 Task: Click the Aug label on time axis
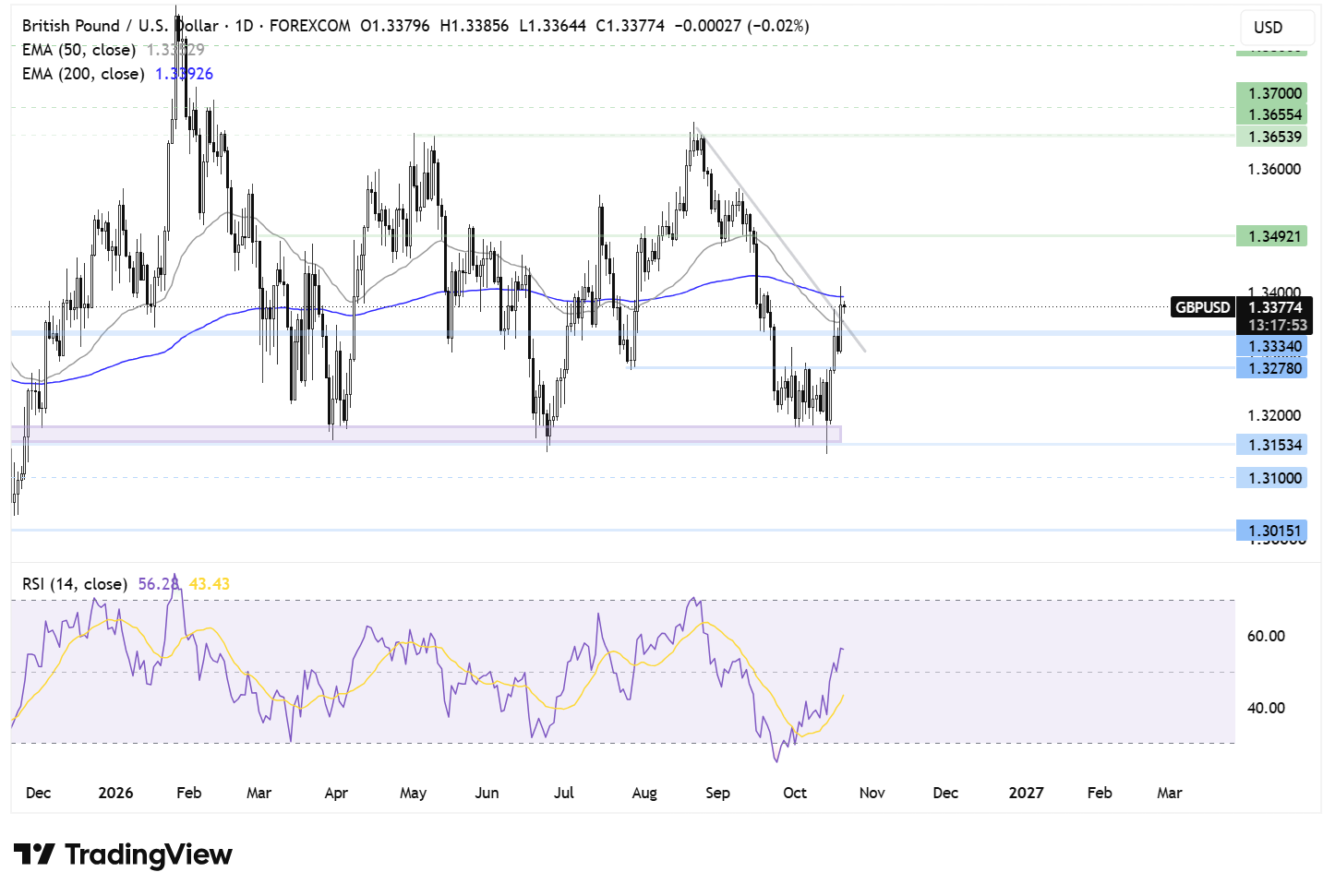coord(643,793)
